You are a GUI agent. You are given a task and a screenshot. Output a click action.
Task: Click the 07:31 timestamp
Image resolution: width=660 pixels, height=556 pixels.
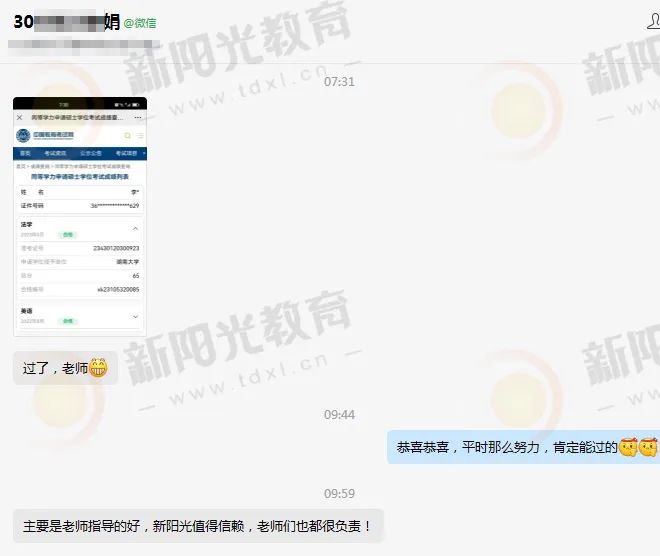click(x=339, y=82)
